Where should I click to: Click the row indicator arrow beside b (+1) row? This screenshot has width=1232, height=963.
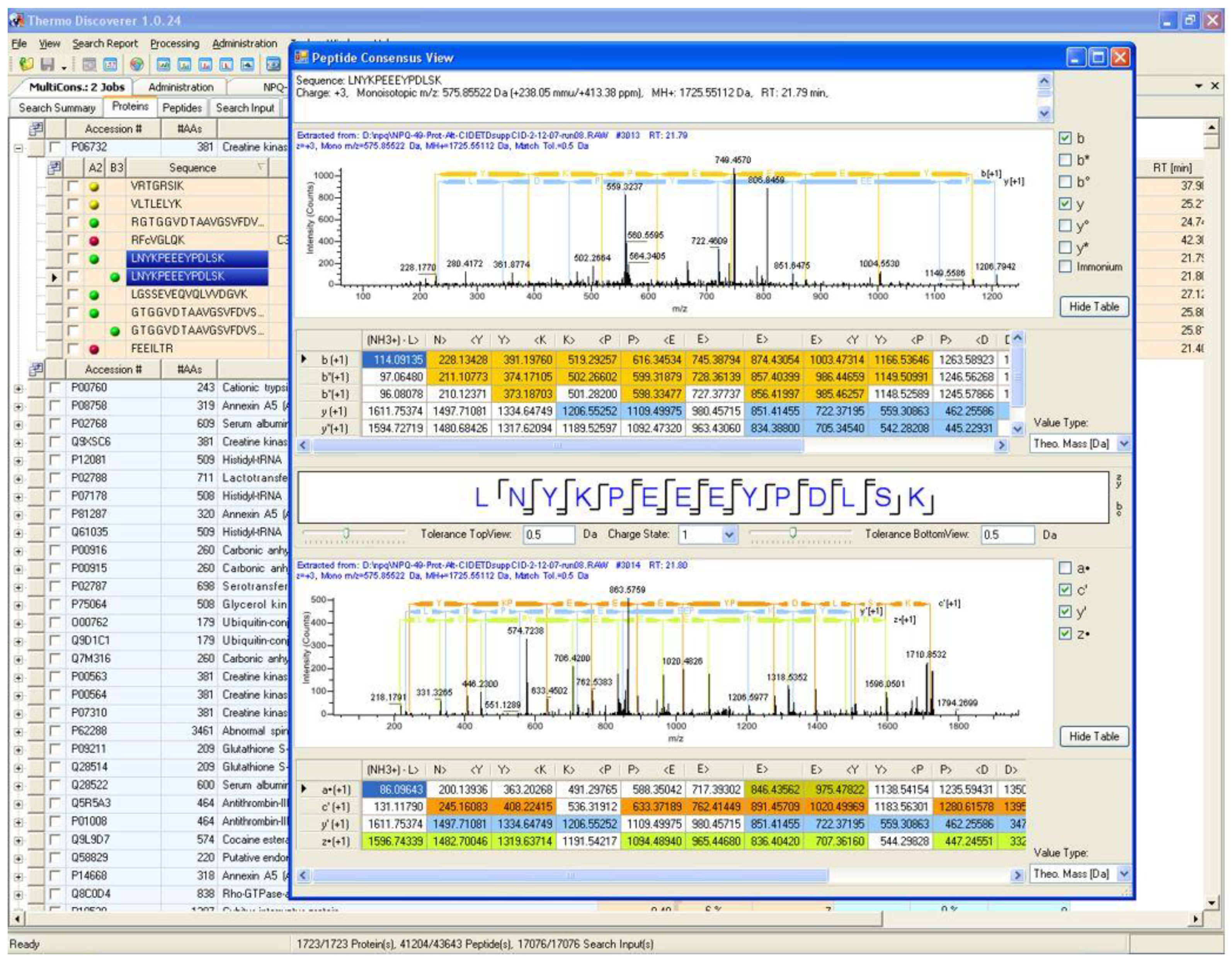coord(304,359)
